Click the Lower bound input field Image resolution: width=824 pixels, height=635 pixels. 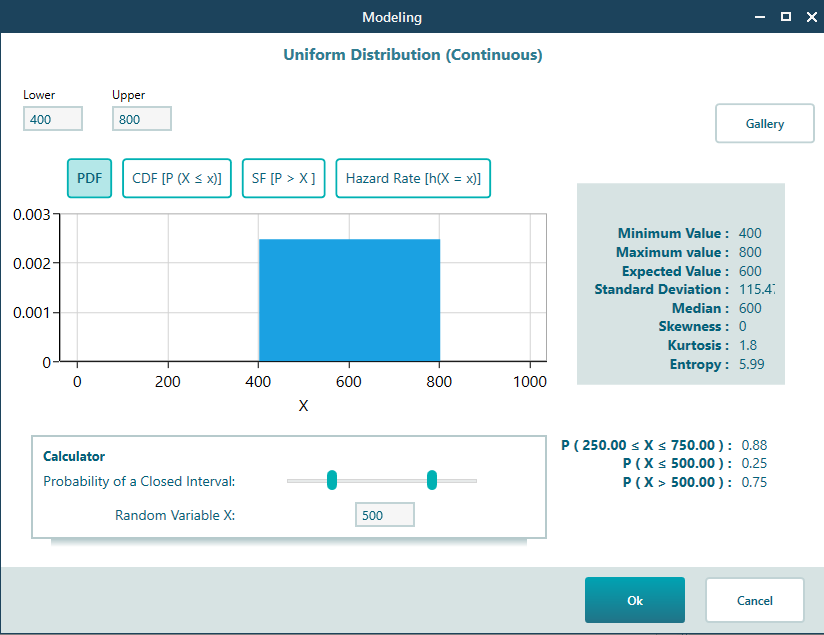point(53,119)
